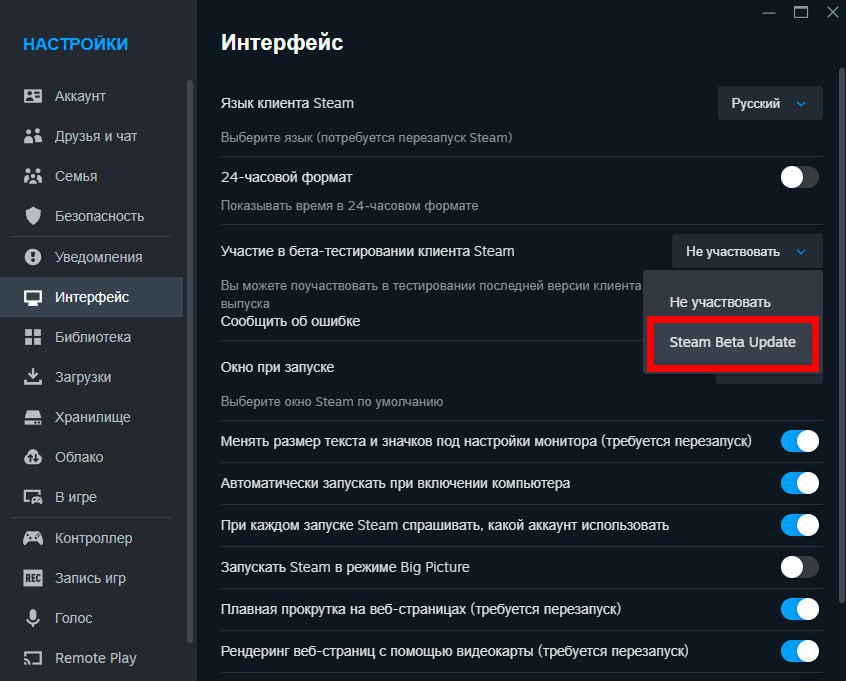846x681 pixels.
Task: Click the Язык клиента Steam label
Action: click(x=287, y=103)
